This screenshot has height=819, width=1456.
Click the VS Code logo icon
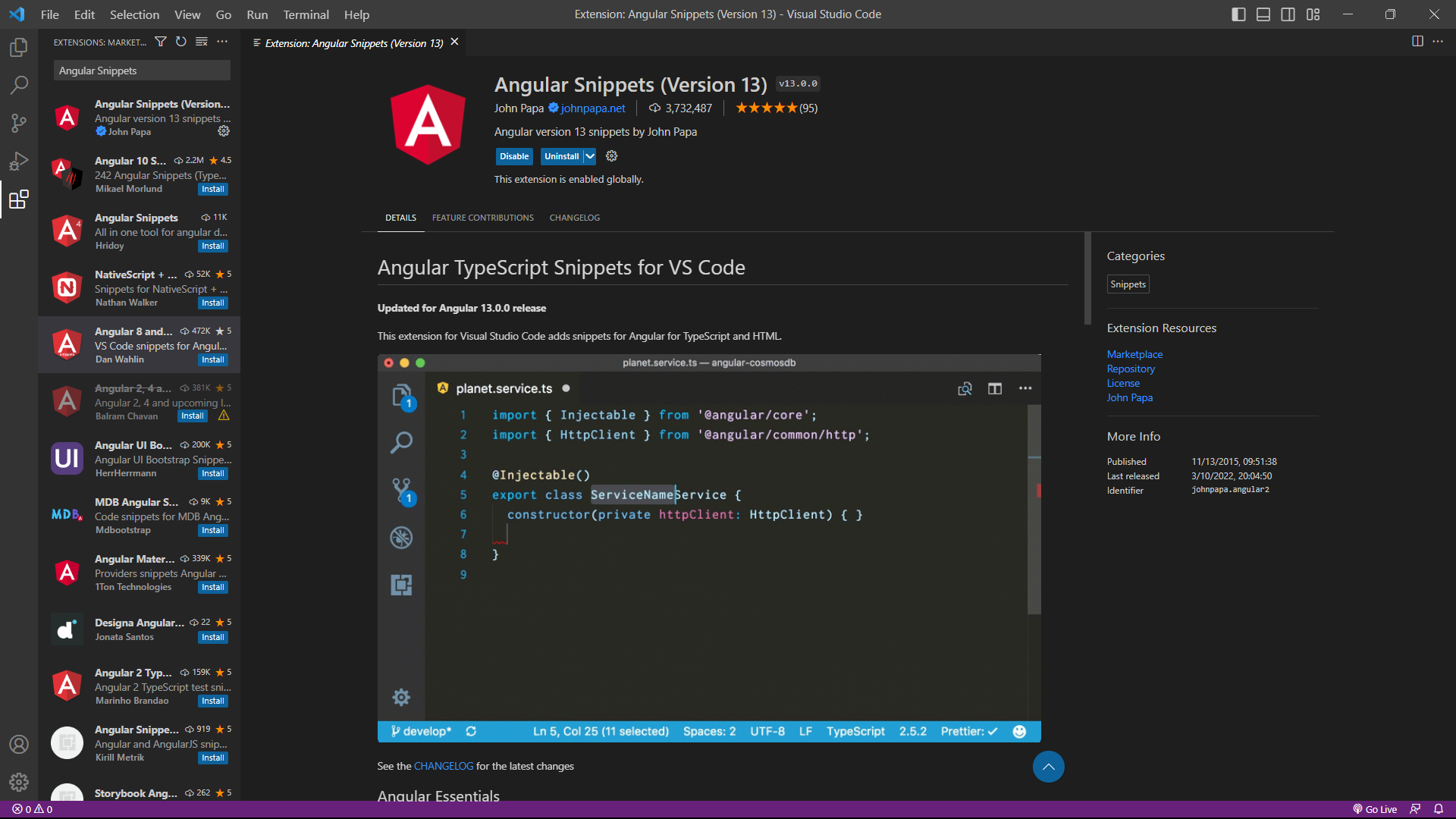coord(17,14)
